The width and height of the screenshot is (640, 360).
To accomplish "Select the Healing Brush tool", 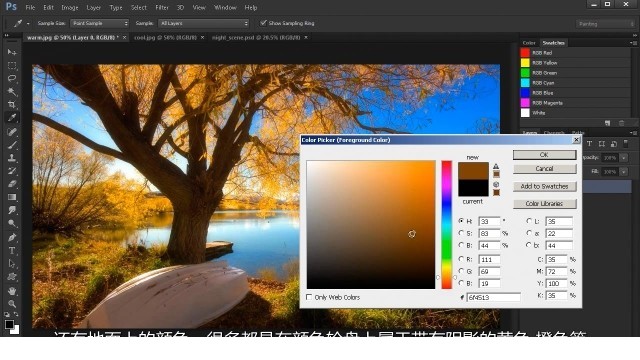I will (12, 131).
